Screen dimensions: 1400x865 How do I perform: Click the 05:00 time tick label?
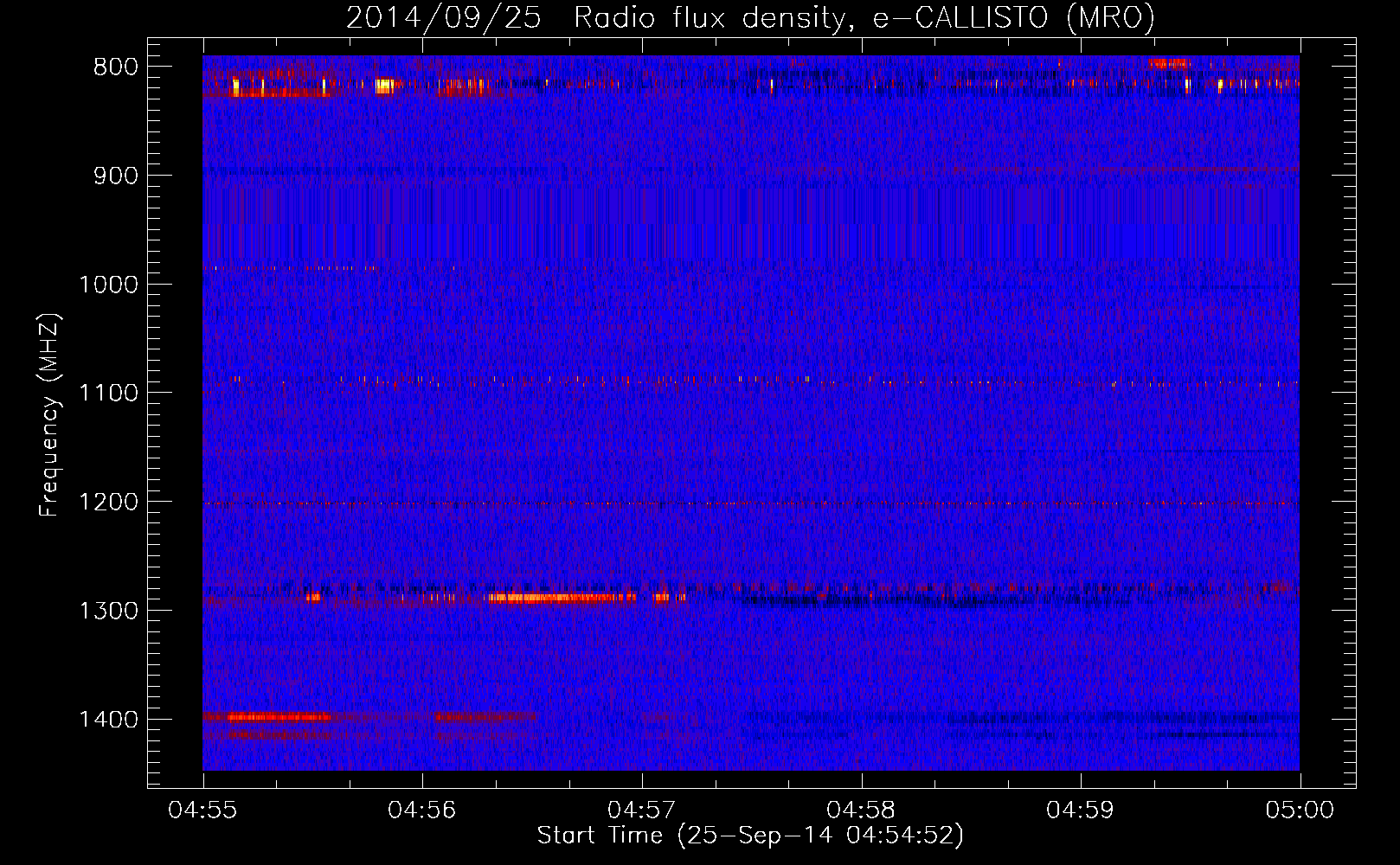click(x=1300, y=811)
